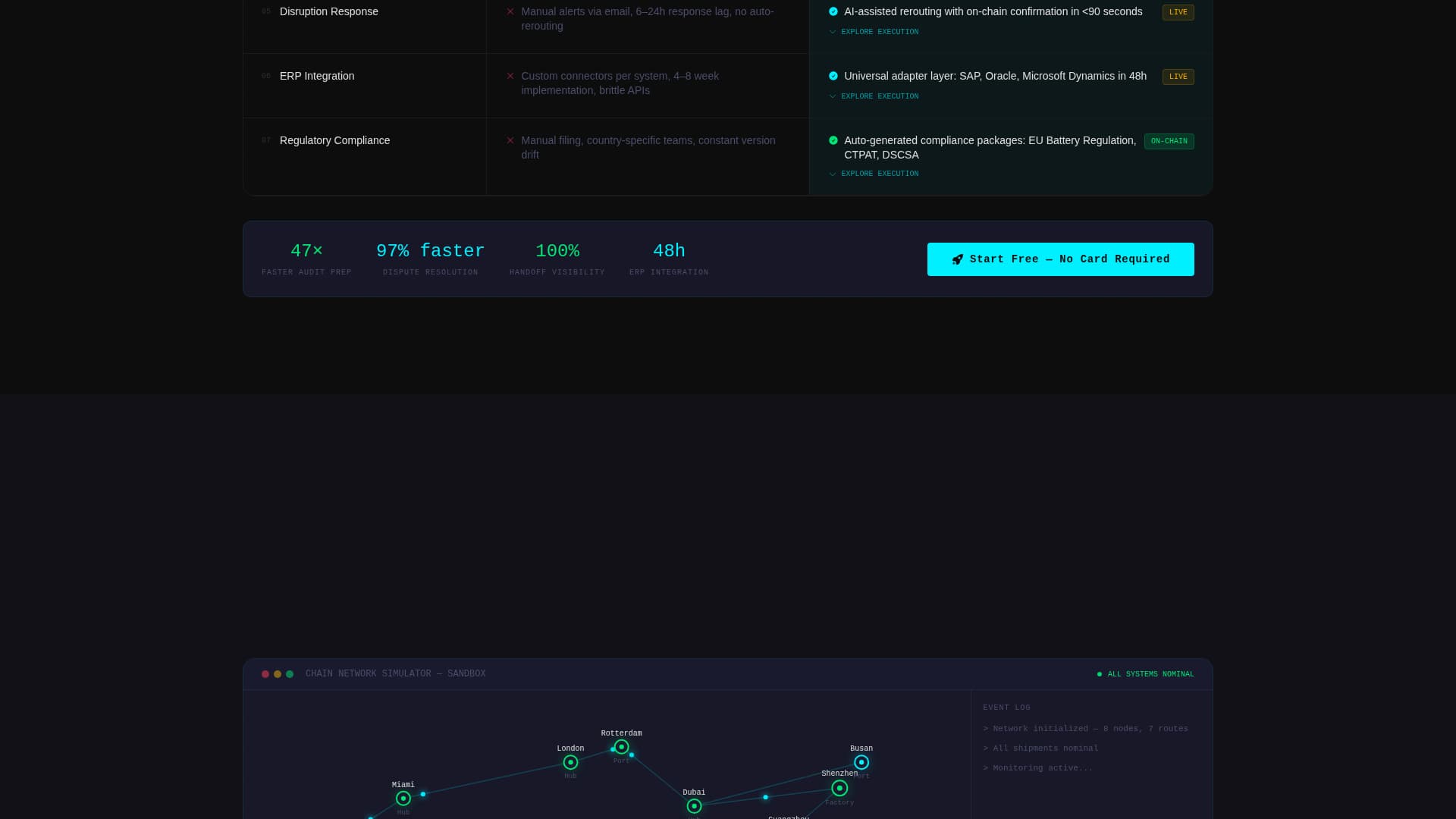This screenshot has width=1456, height=819.
Task: Click the LIVE badge on AI-assisted rerouting row
Action: click(1178, 12)
